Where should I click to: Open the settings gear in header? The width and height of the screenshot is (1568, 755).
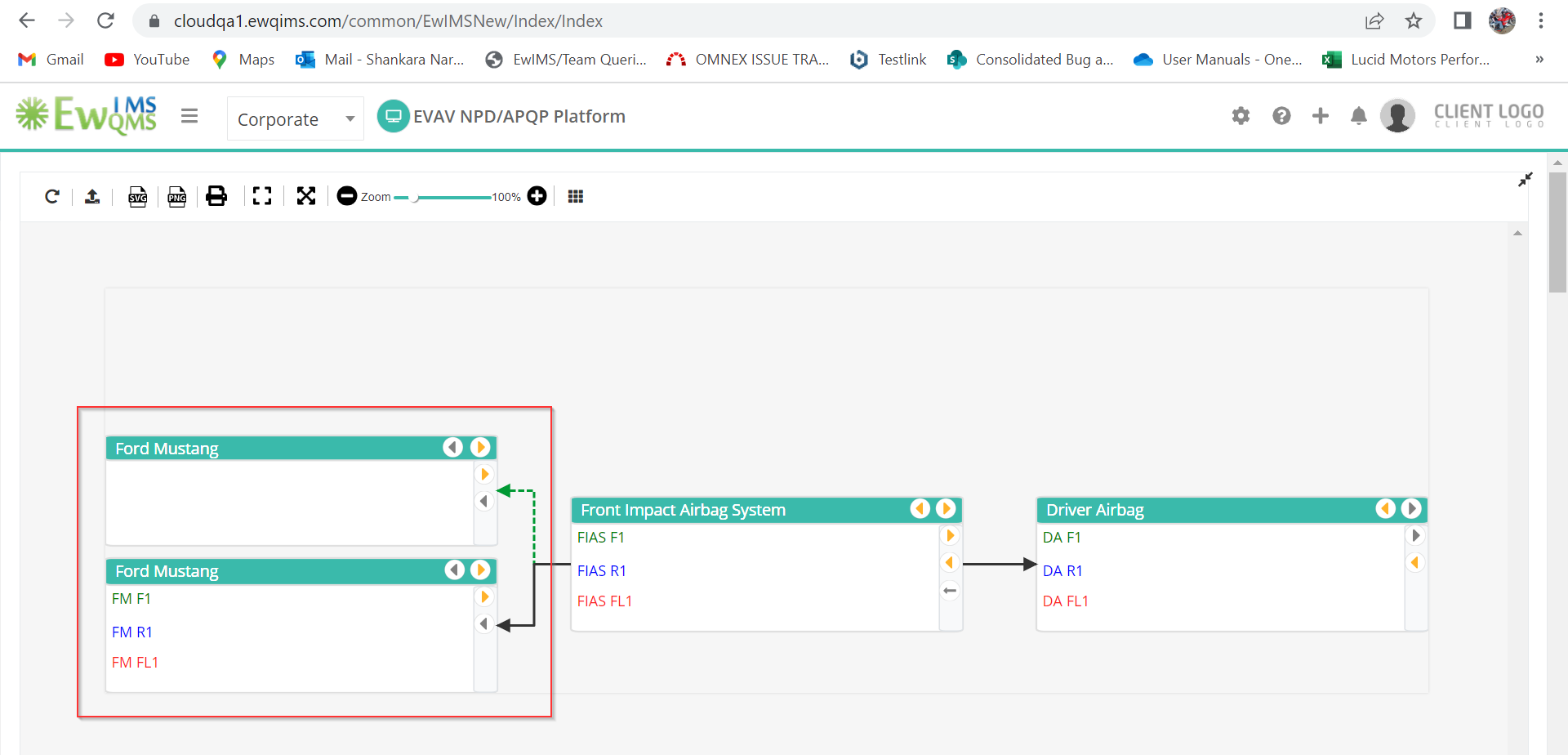(1241, 116)
